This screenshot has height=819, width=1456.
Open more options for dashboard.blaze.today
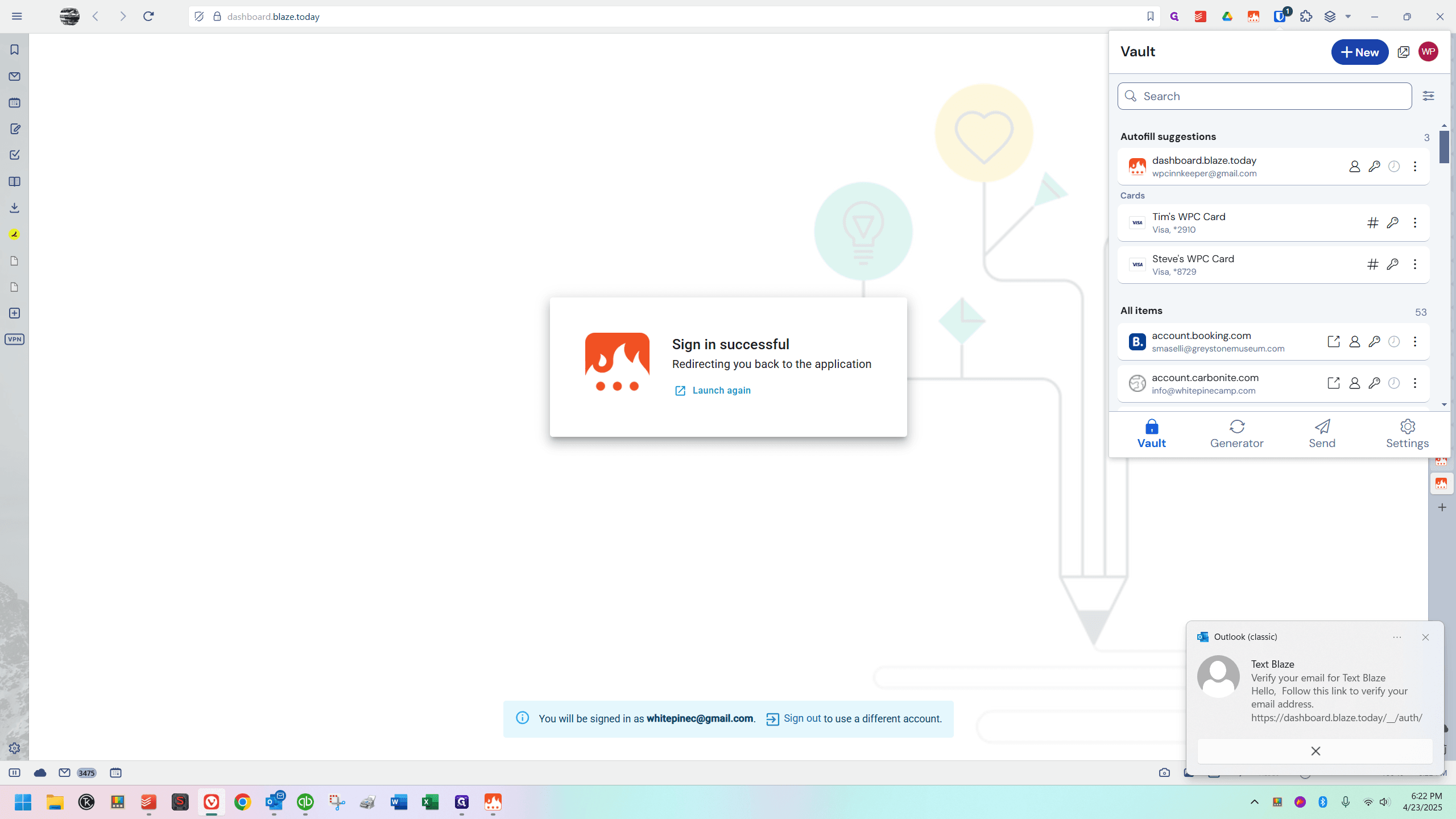pos(1415,167)
